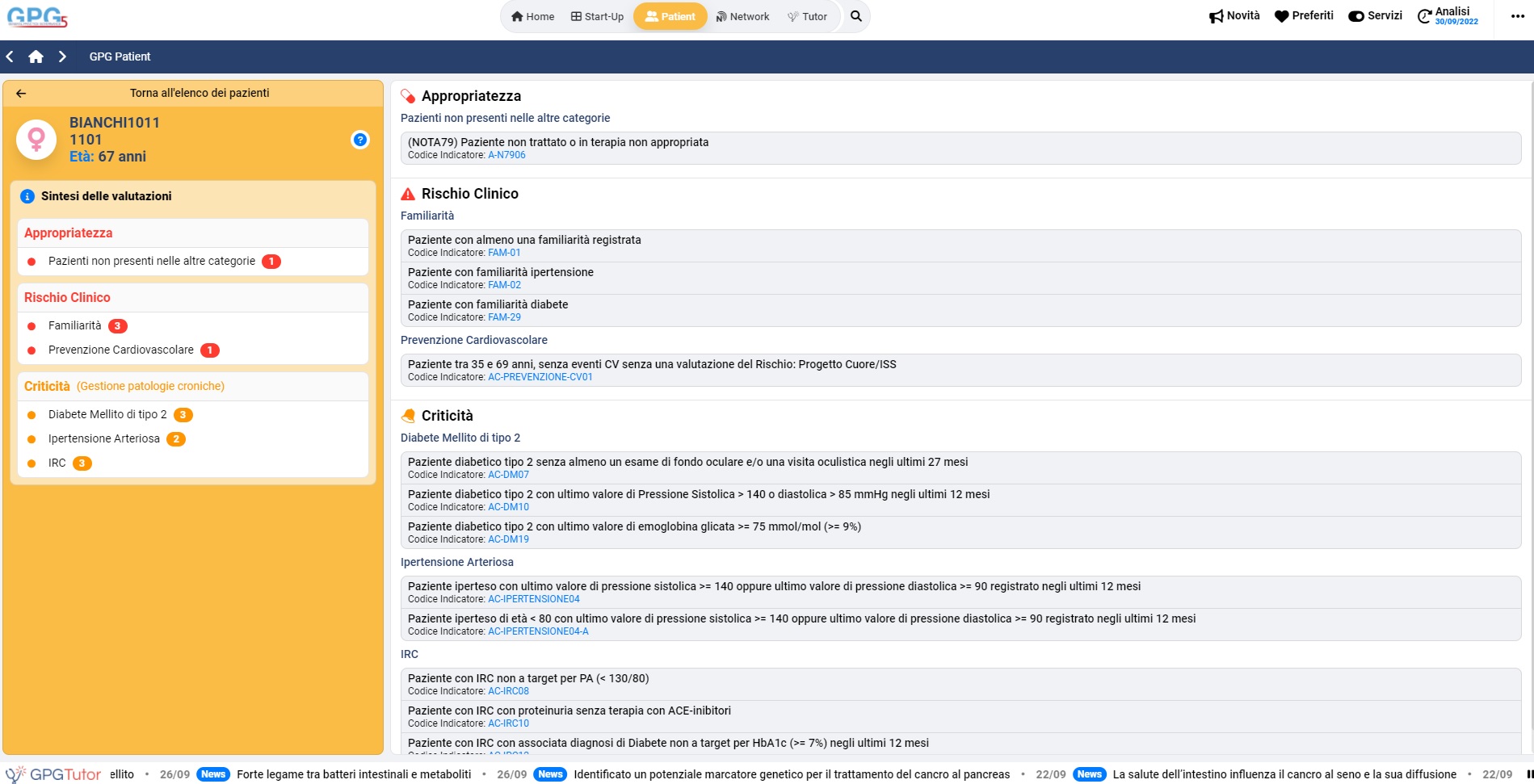Open the three-dot more options menu
The image size is (1534, 784).
point(1517,16)
